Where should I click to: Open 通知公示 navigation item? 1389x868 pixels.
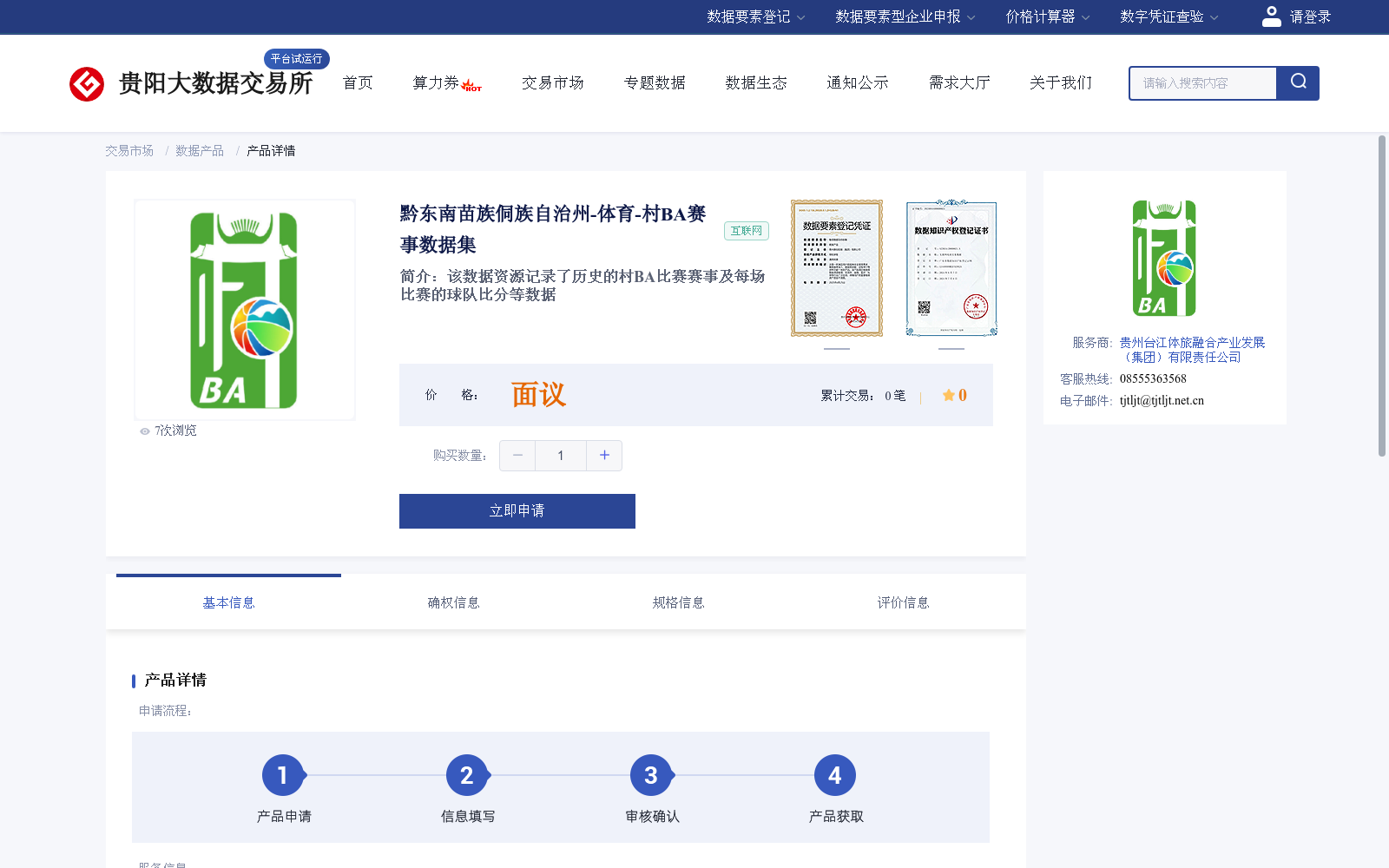[x=858, y=82]
